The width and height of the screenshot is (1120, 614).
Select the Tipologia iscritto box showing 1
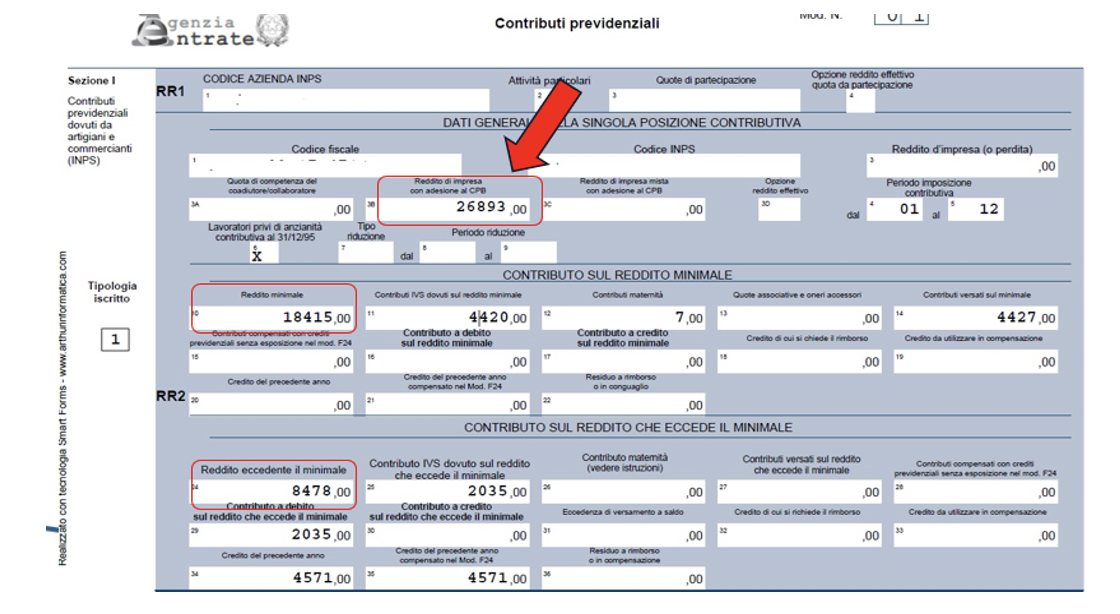(x=115, y=340)
